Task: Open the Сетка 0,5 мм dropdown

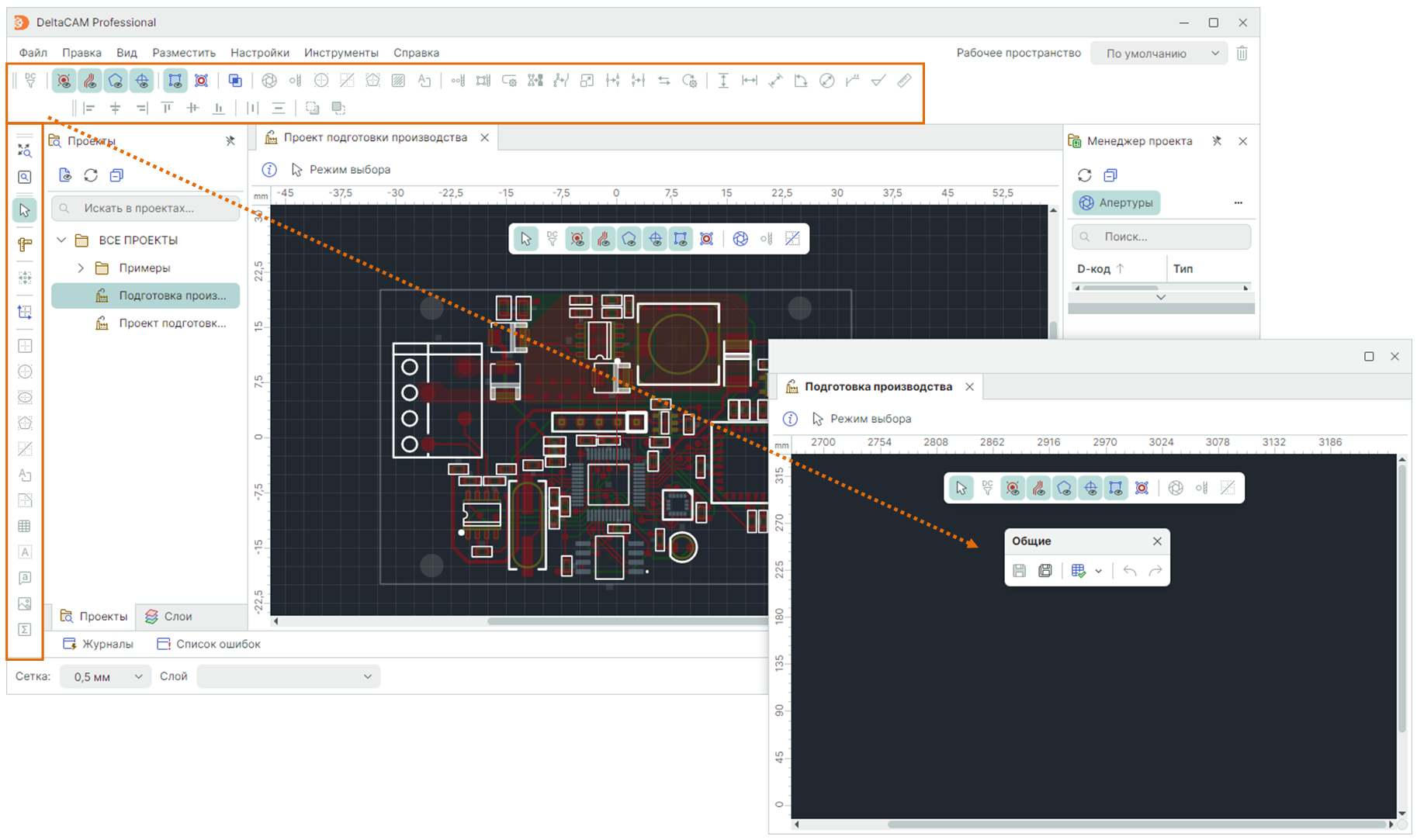Action: click(106, 676)
